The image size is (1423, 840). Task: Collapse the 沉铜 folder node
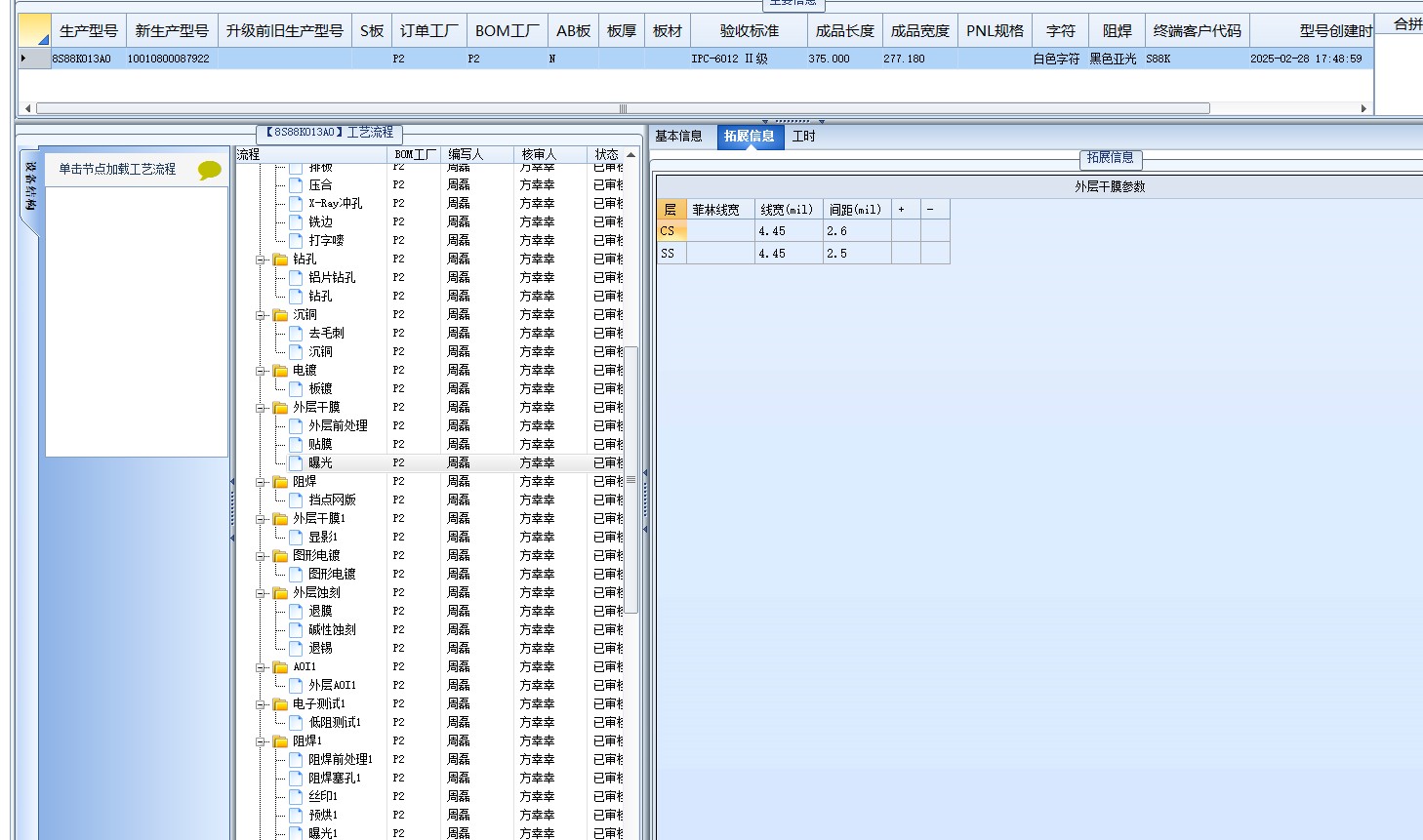click(x=262, y=315)
